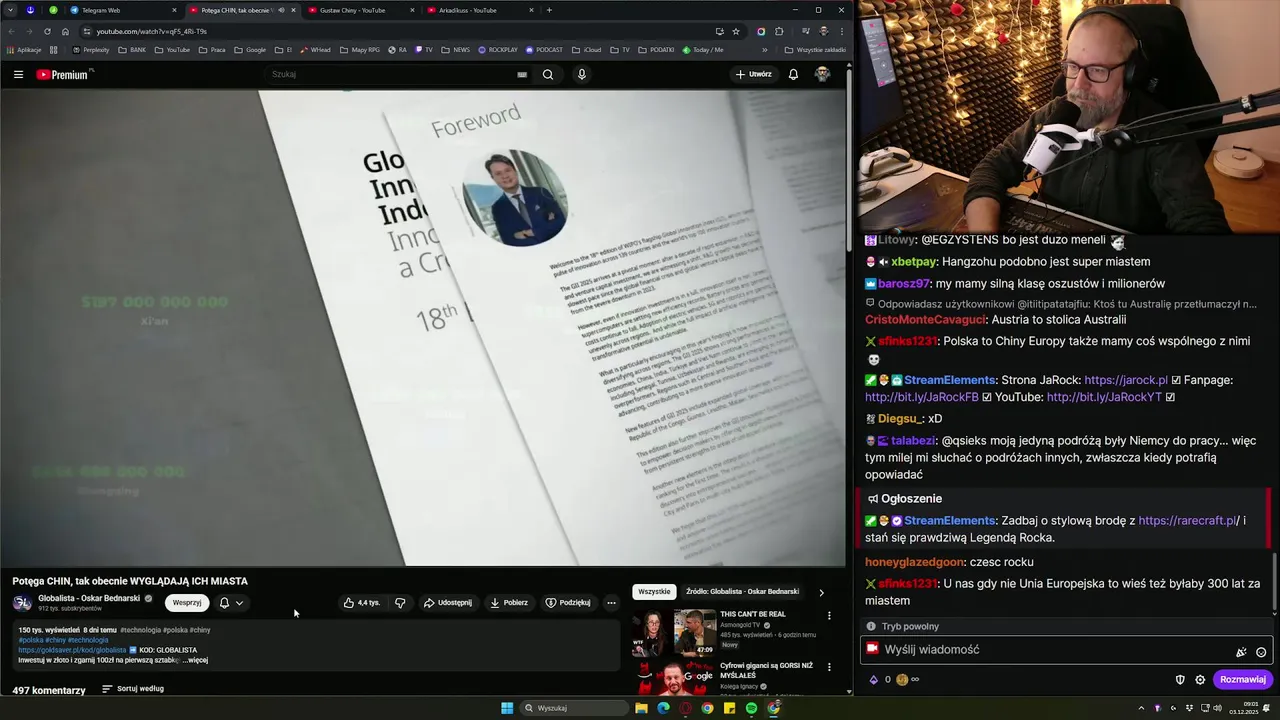Open Twitch chat settings gear
The height and width of the screenshot is (720, 1280).
1200,679
